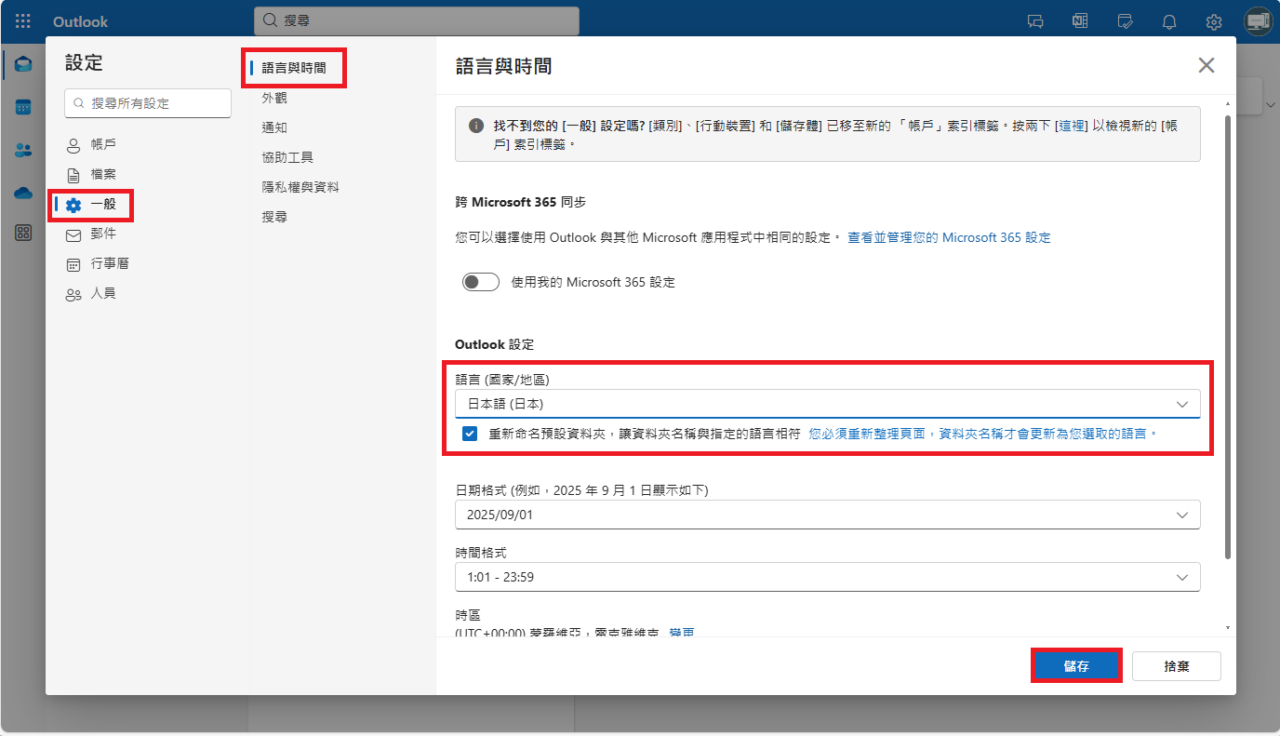Open the My Day note icon in header

click(1125, 21)
